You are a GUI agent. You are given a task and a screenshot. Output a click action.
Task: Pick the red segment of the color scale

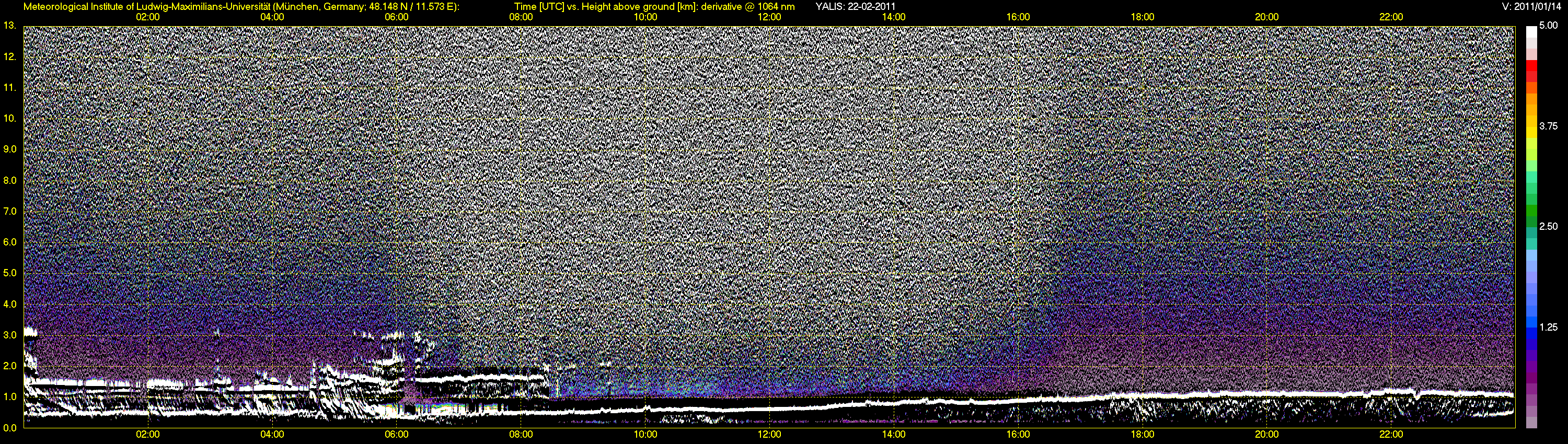[1531, 65]
